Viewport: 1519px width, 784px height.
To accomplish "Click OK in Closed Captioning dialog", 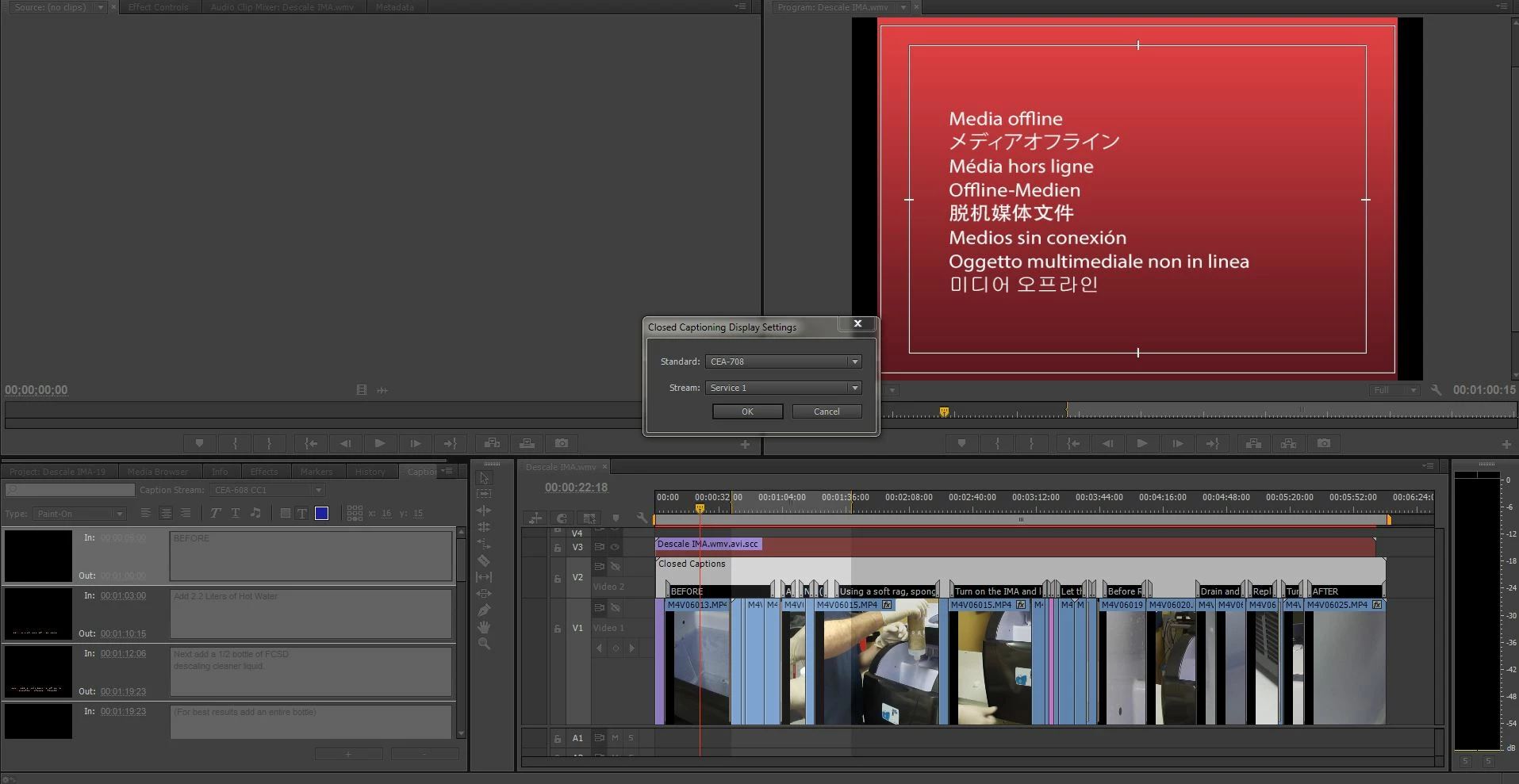I will [747, 411].
